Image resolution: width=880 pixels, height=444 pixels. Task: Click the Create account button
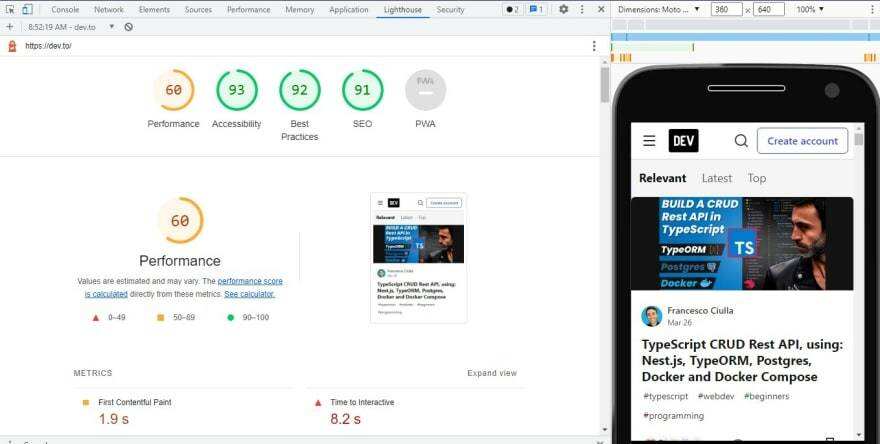click(x=802, y=141)
